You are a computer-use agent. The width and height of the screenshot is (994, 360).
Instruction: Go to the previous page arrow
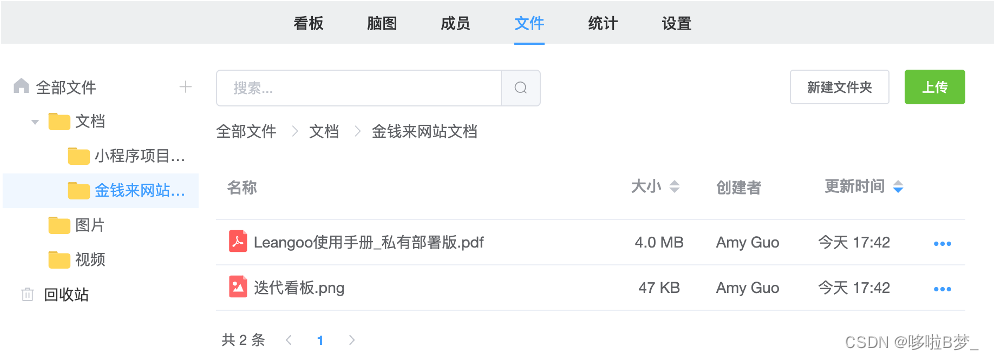[288, 340]
